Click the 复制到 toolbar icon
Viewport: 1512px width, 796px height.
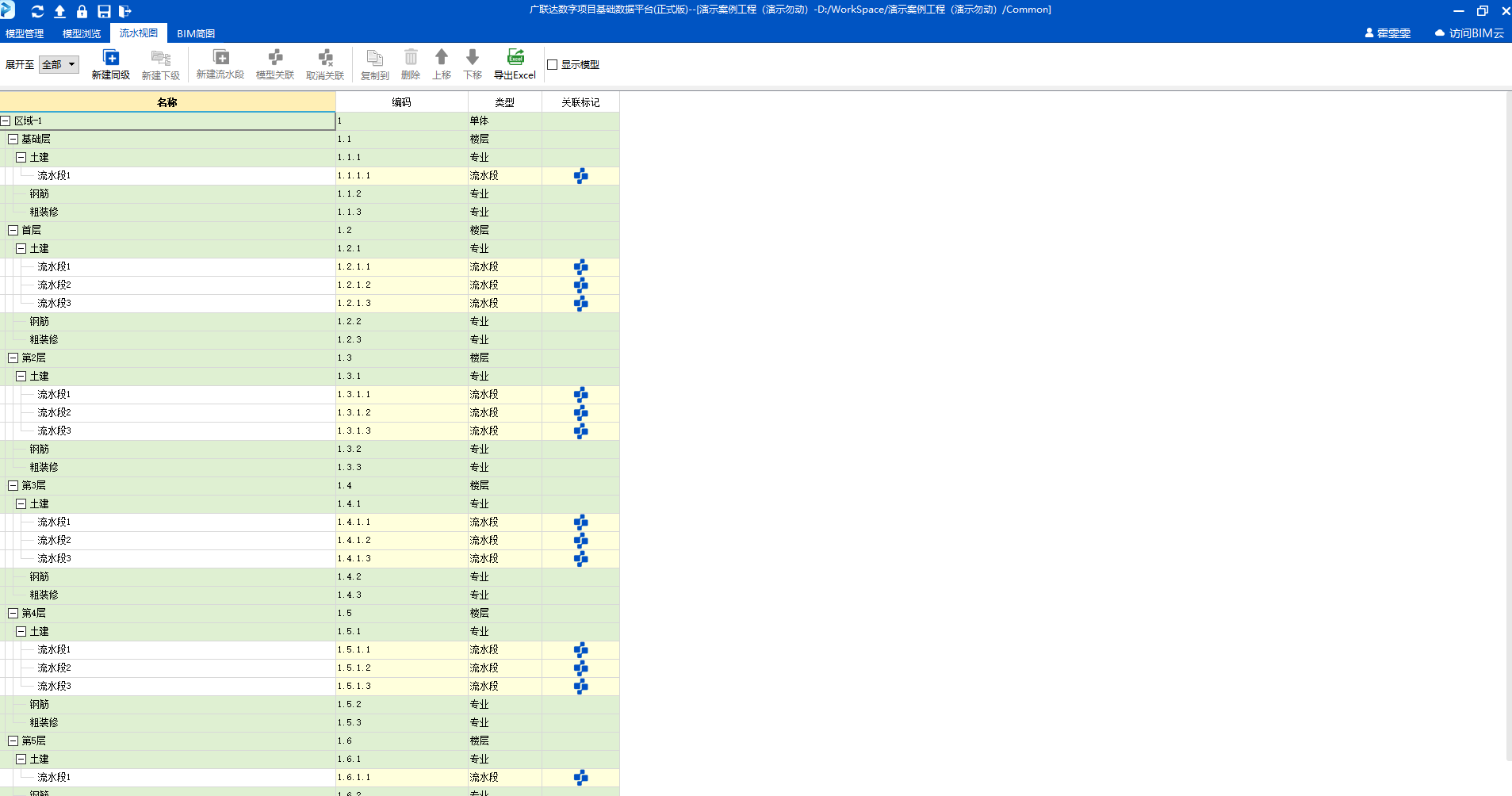tap(375, 58)
